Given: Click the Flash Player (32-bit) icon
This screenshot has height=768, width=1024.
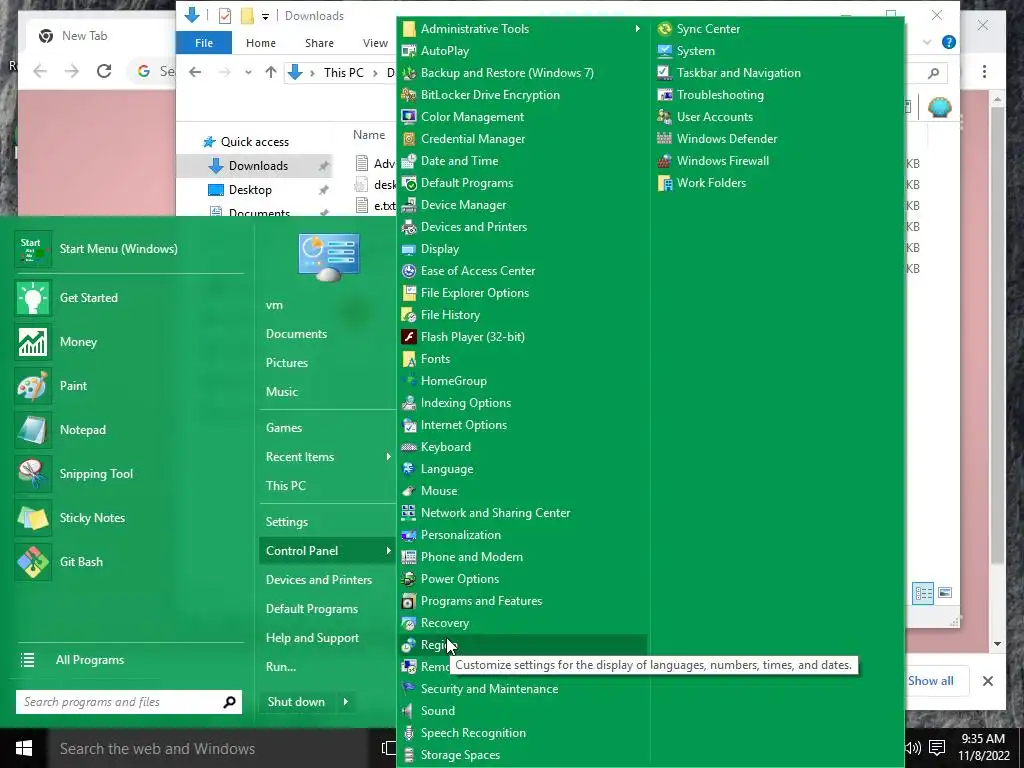Looking at the screenshot, I should 409,337.
